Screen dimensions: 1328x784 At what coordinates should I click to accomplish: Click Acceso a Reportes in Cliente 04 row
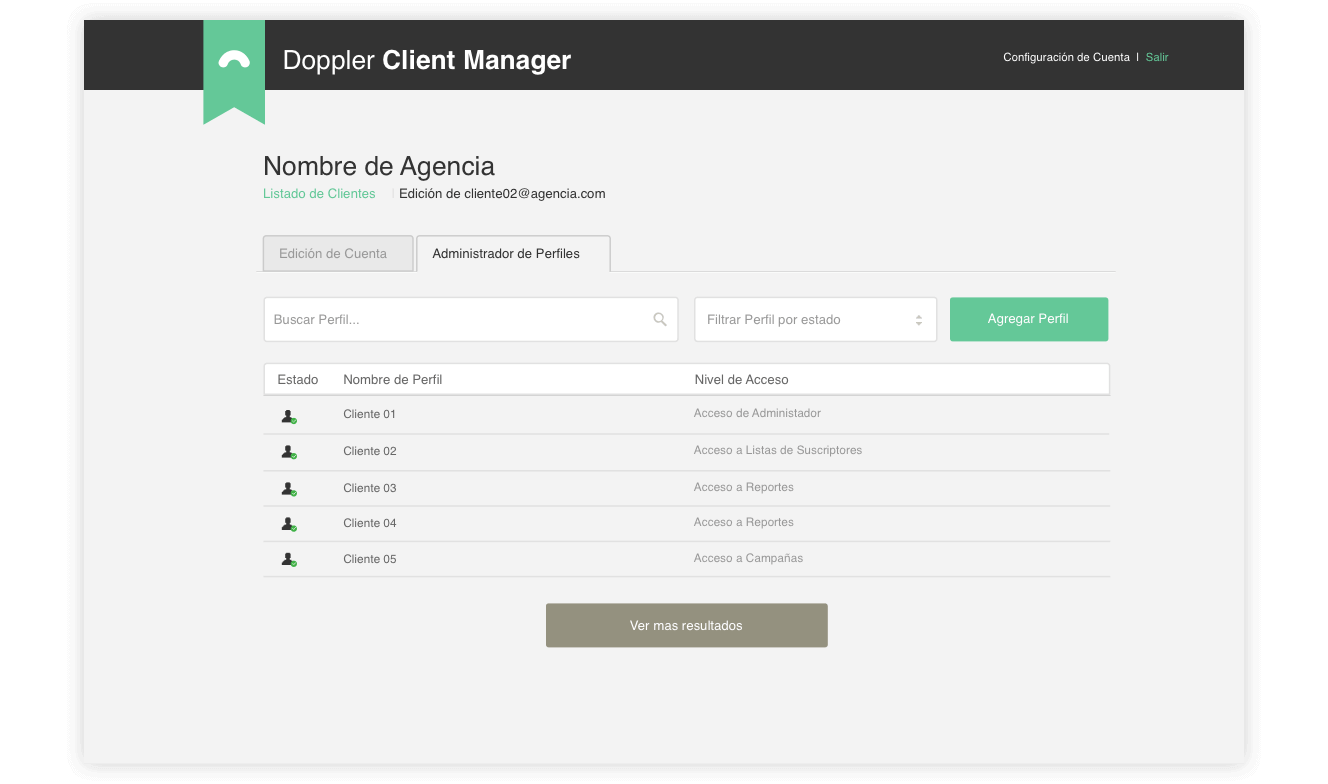click(744, 522)
